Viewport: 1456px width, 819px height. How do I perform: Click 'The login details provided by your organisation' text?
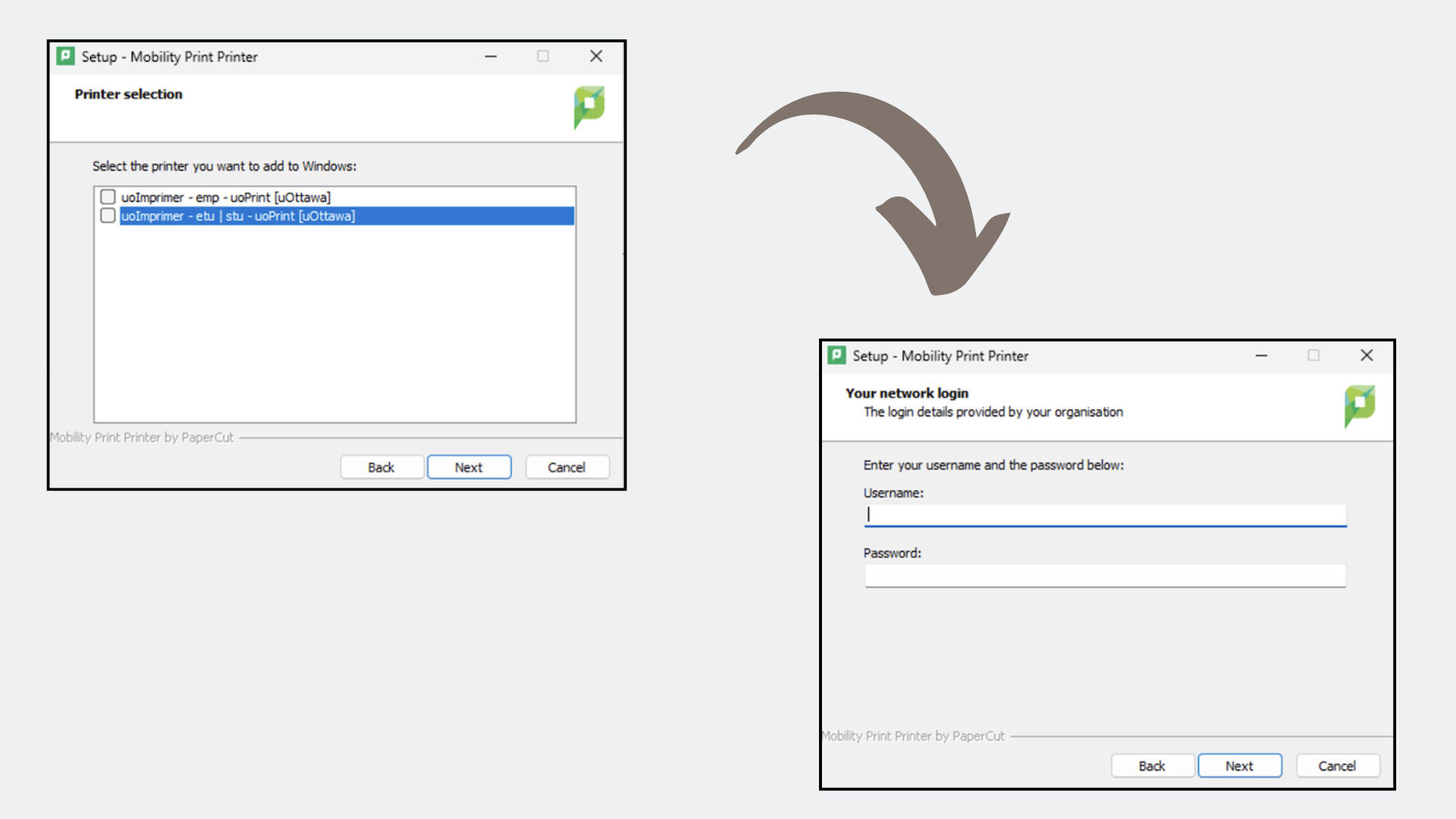pyautogui.click(x=993, y=412)
